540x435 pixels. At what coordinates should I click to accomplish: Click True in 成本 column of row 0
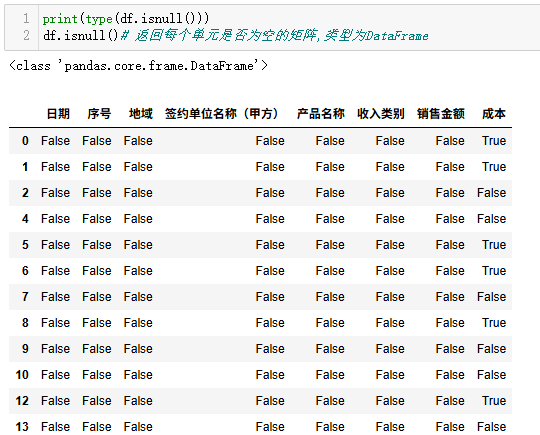[x=494, y=141]
